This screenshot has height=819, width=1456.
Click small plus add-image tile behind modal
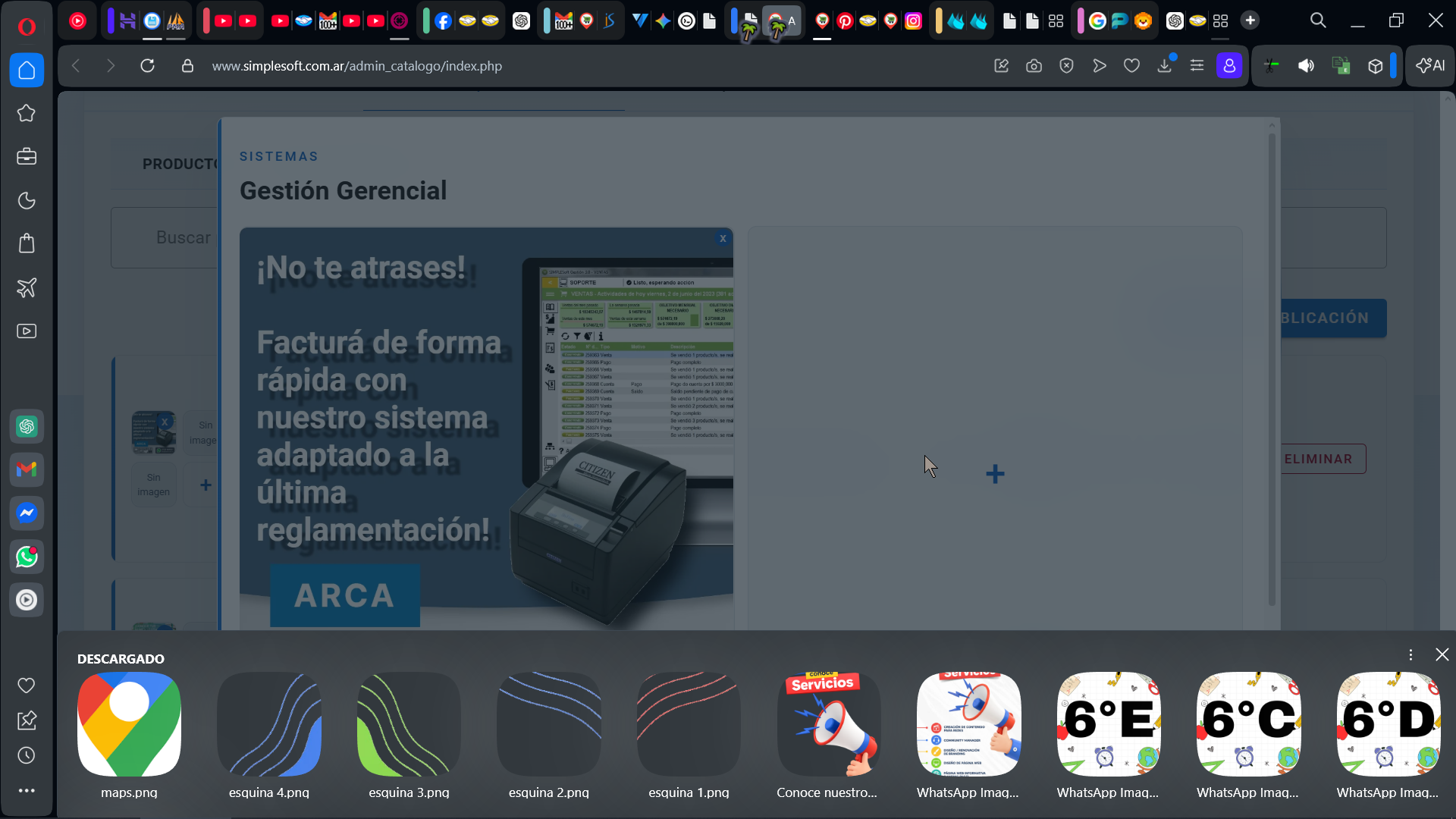[206, 485]
